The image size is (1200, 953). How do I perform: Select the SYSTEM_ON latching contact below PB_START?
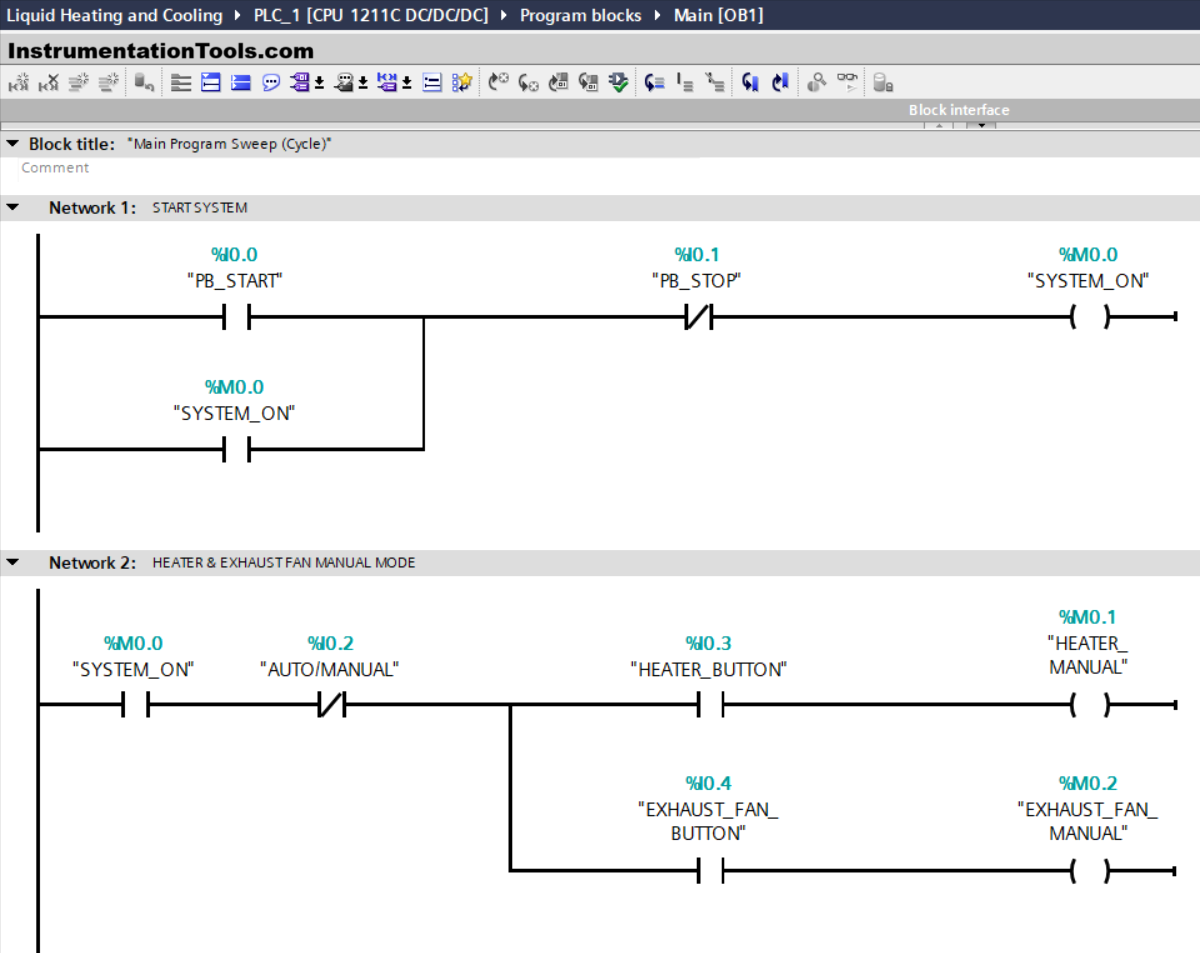pyautogui.click(x=235, y=450)
